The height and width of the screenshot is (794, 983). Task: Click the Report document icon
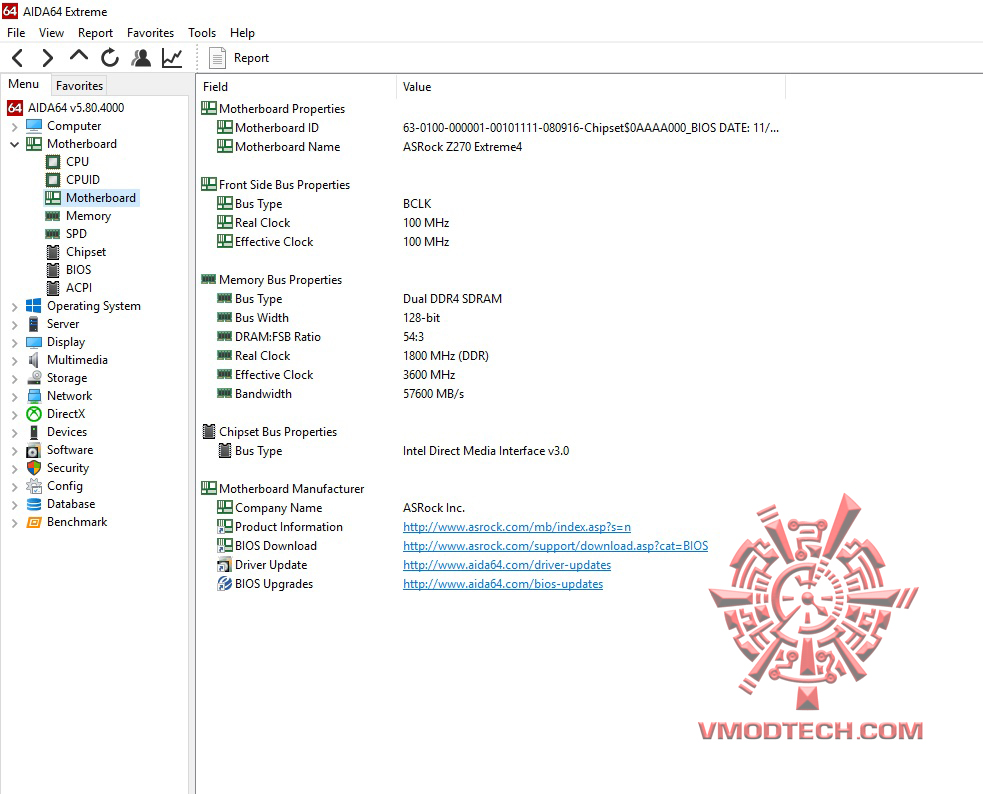(217, 58)
